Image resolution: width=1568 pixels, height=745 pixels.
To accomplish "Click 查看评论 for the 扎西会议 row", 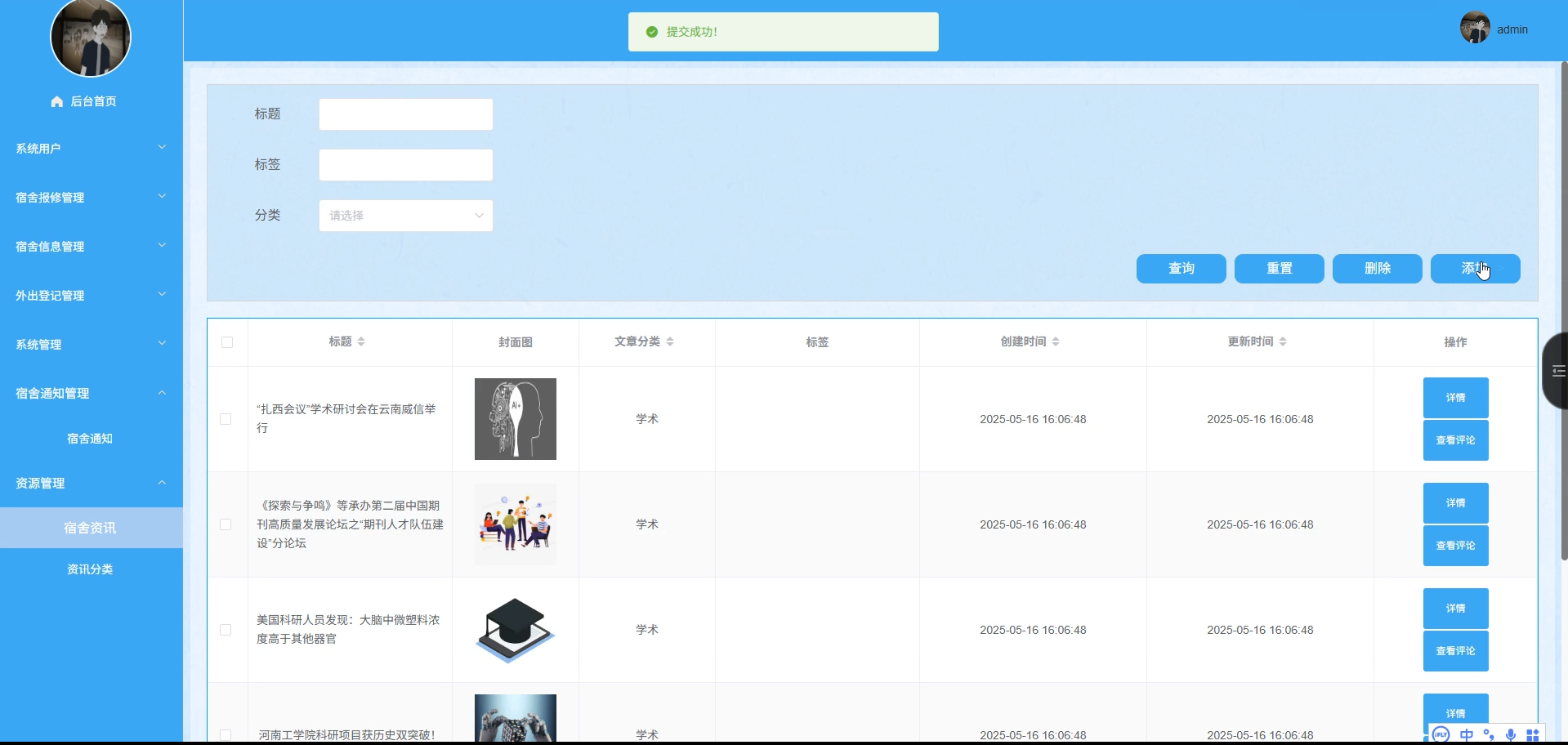I will (x=1456, y=440).
